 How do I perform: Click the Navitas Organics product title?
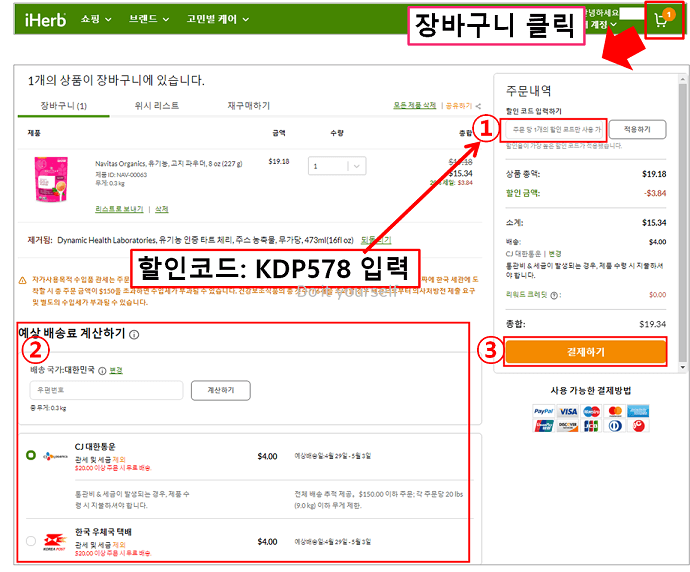[169, 164]
